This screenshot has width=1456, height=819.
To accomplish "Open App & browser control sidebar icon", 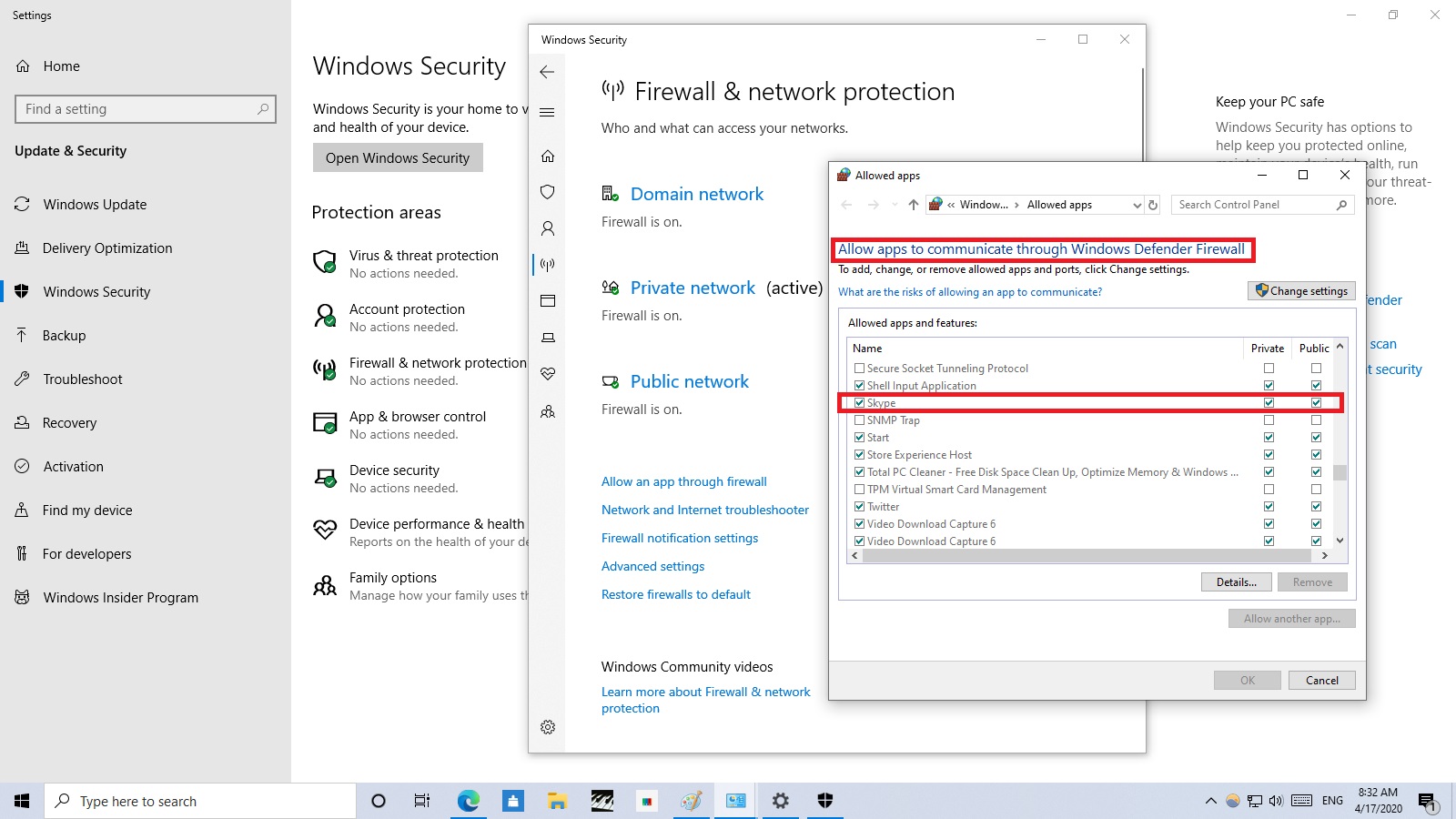I will tap(548, 301).
